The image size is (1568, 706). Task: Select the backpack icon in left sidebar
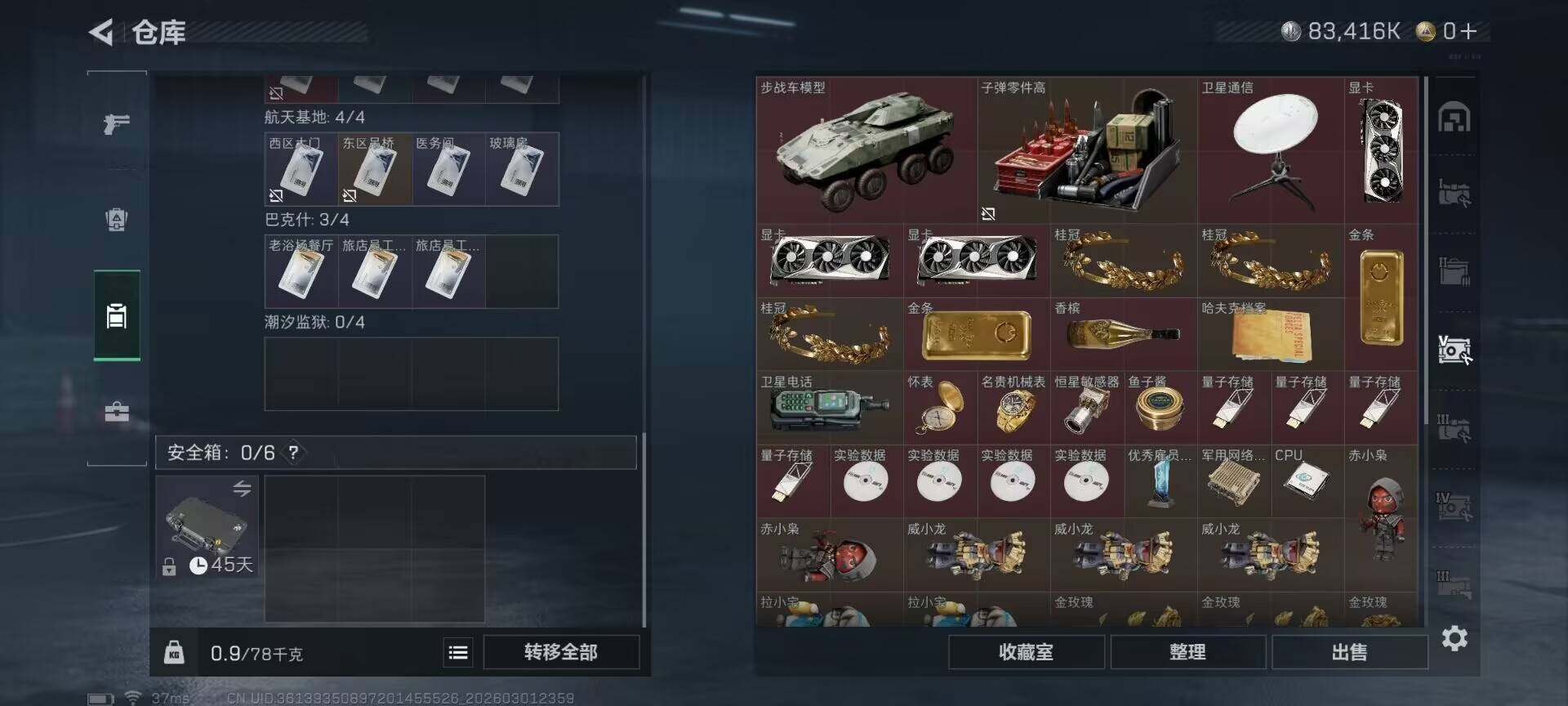tap(117, 219)
